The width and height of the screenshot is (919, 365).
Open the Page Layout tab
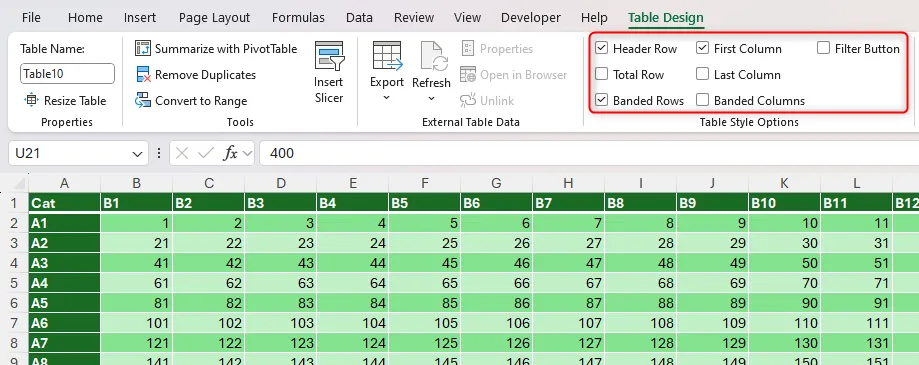pyautogui.click(x=215, y=18)
